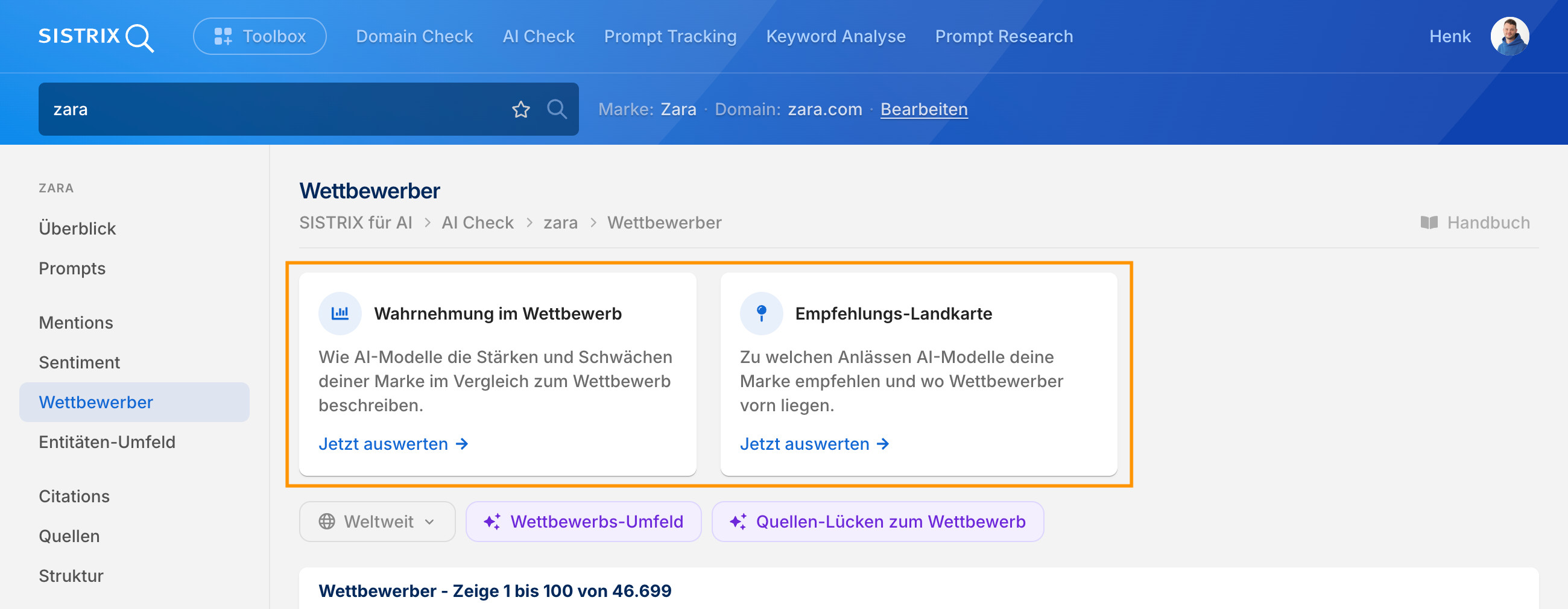
Task: Click the sparkle icon on Wettbewerbs-Umfeld button
Action: pyautogui.click(x=492, y=522)
